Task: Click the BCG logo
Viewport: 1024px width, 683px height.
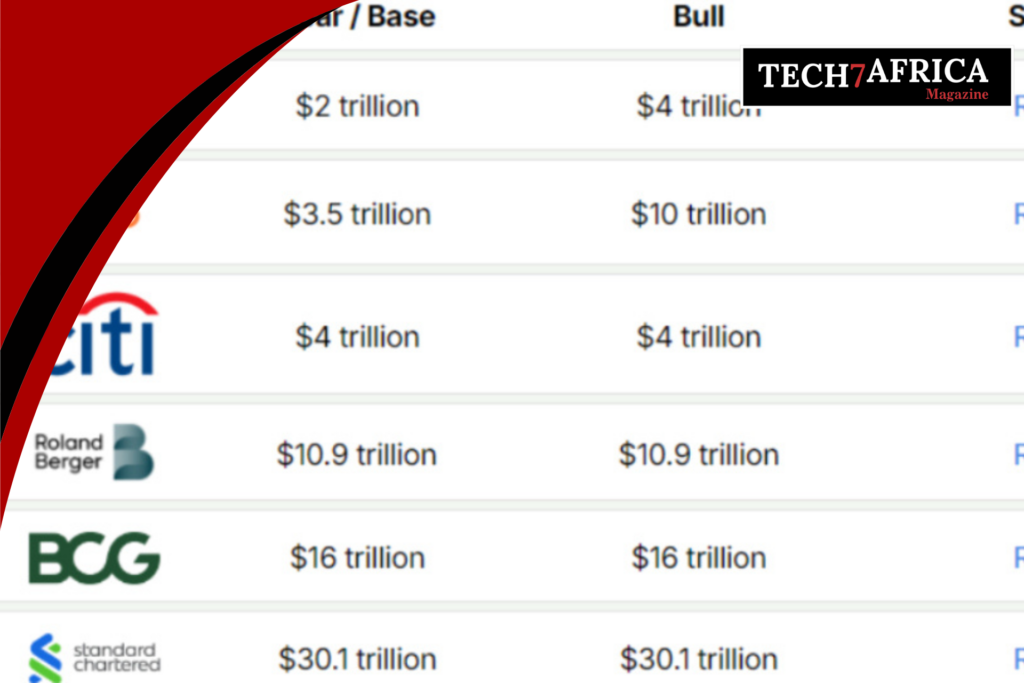Action: [x=94, y=557]
